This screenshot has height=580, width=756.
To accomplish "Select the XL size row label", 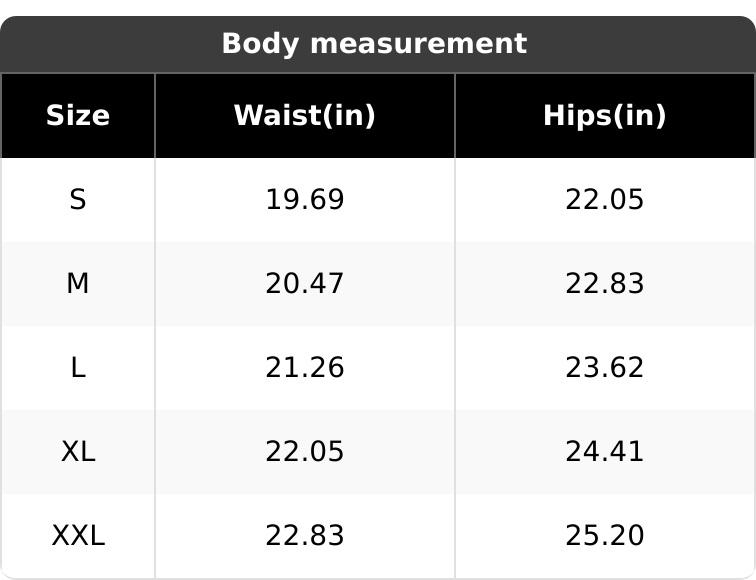I will [x=78, y=452].
